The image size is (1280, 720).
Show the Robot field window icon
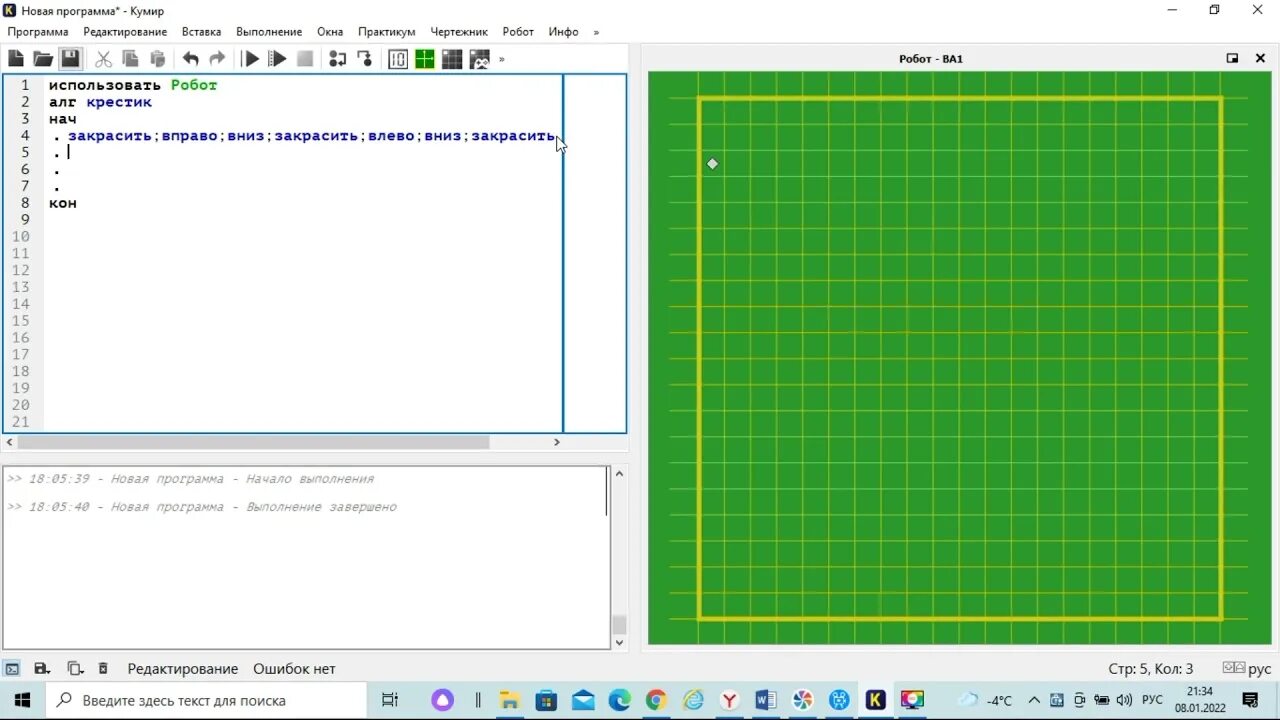pyautogui.click(x=425, y=59)
